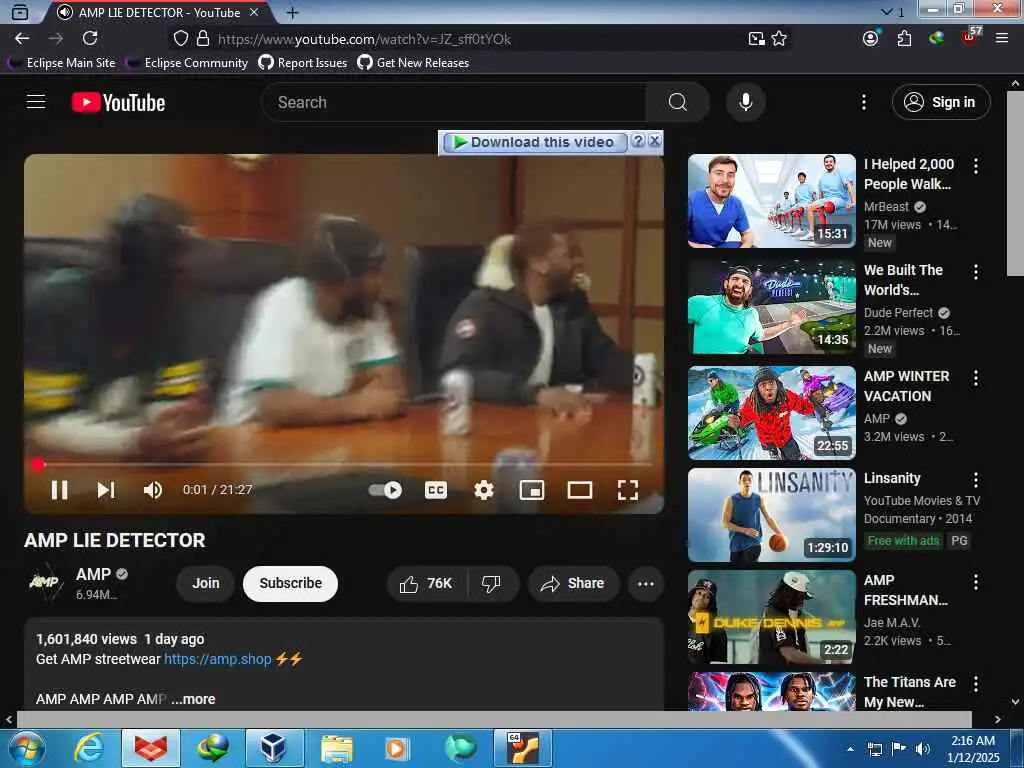Open Dude Perfect video thumbnail
The height and width of the screenshot is (768, 1024).
click(771, 307)
